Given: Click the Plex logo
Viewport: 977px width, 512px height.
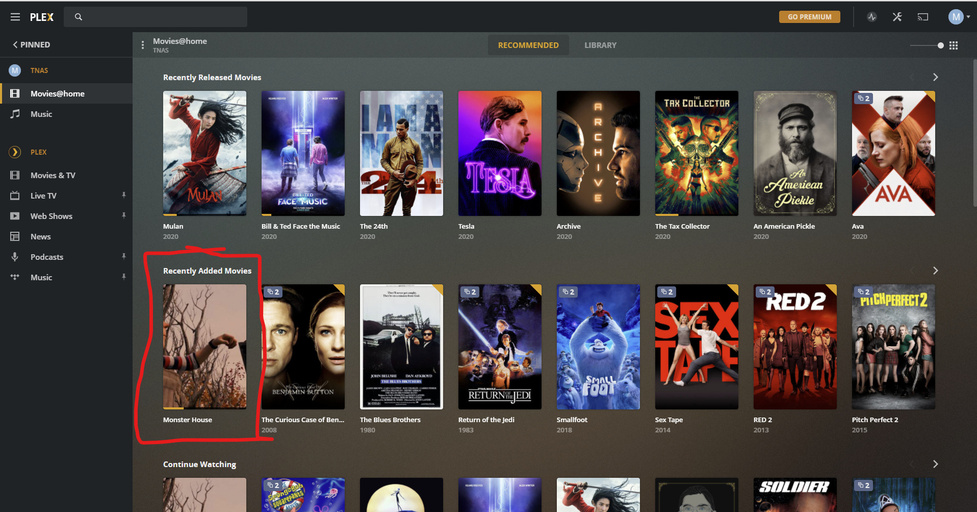Looking at the screenshot, I should pyautogui.click(x=42, y=17).
